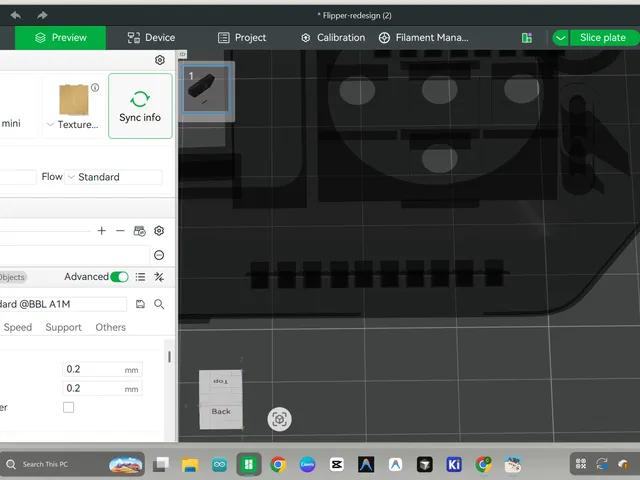
Task: Open filament settings gear icon
Action: point(159,231)
